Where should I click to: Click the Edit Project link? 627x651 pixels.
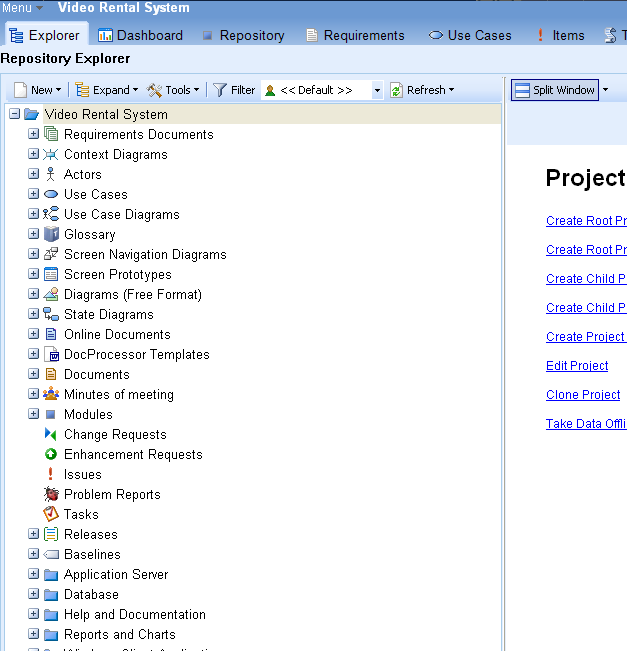coord(577,365)
